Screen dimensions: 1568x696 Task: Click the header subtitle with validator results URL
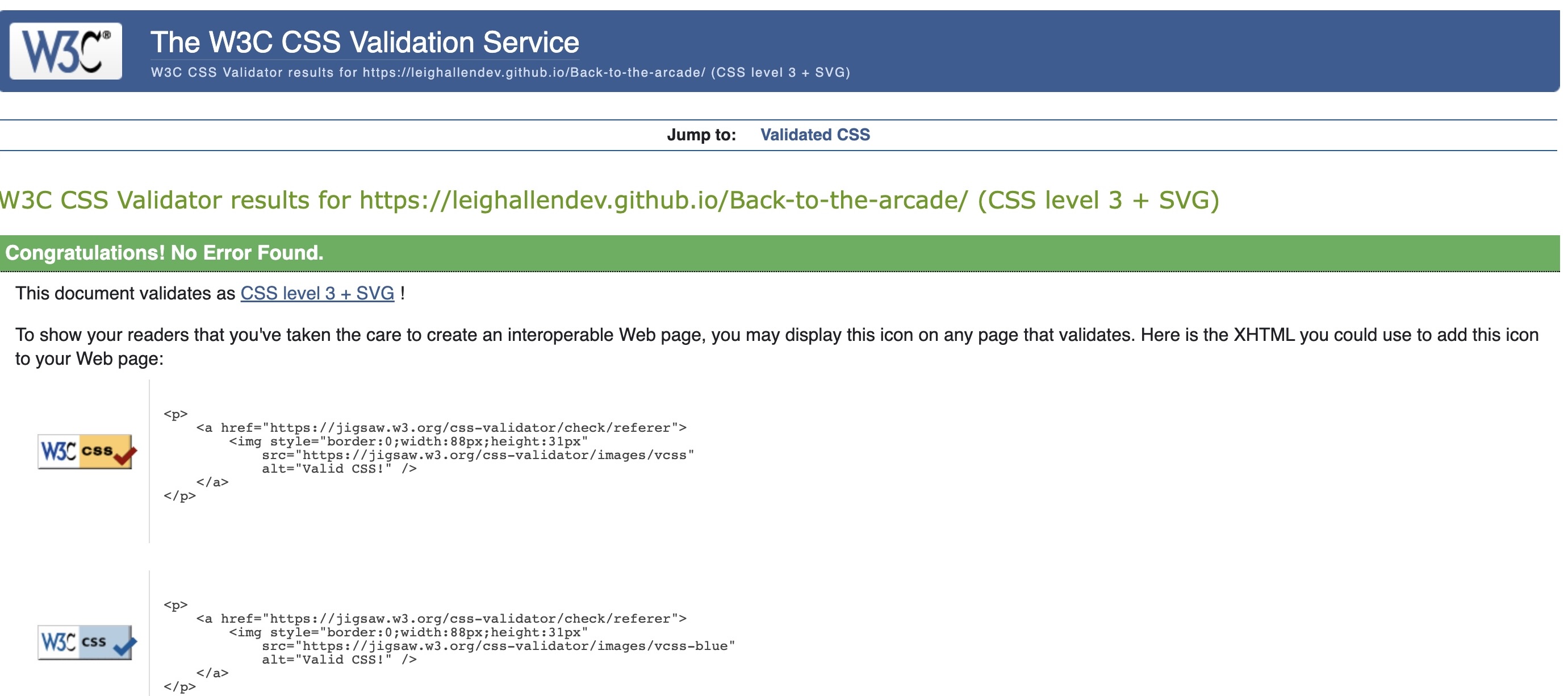click(500, 73)
